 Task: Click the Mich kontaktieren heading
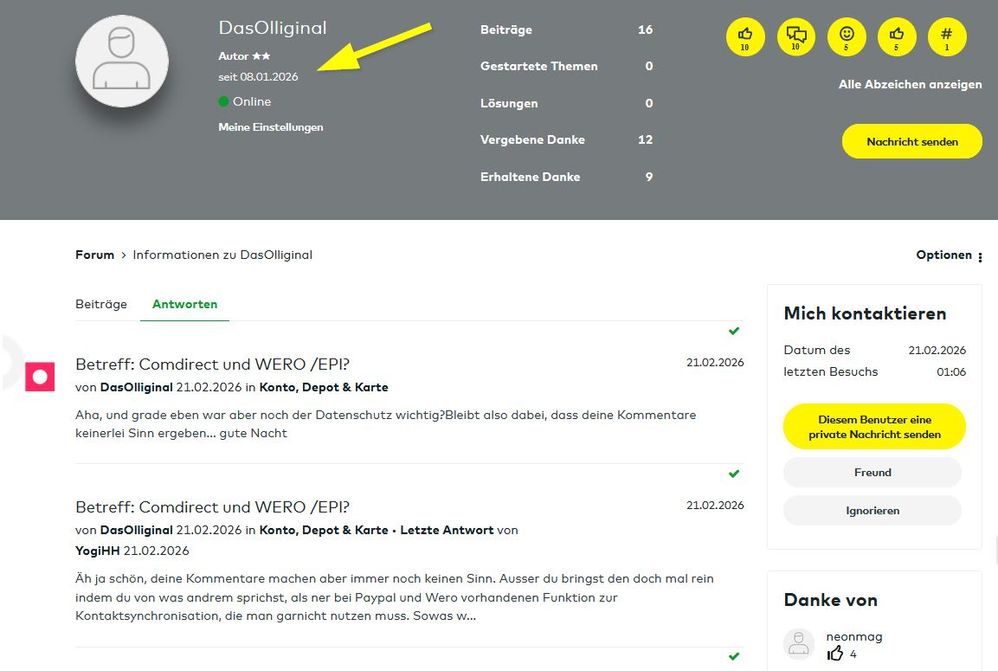coord(864,313)
